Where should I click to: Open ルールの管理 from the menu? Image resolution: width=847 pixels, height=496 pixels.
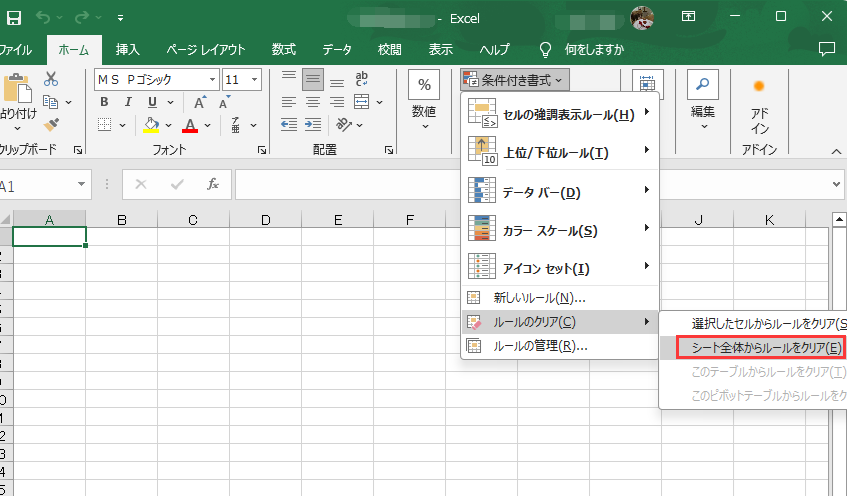tap(540, 346)
